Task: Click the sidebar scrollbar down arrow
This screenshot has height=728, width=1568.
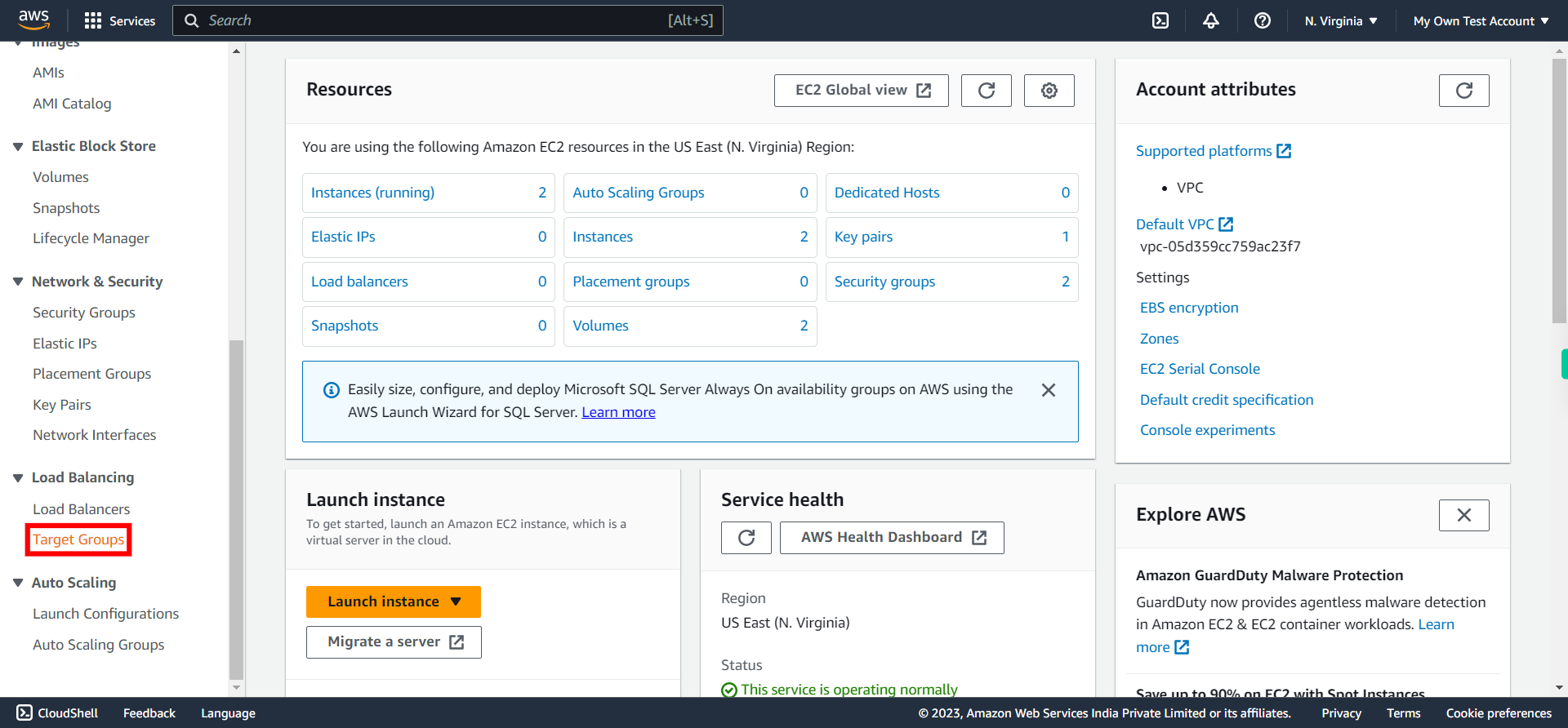Action: [237, 688]
